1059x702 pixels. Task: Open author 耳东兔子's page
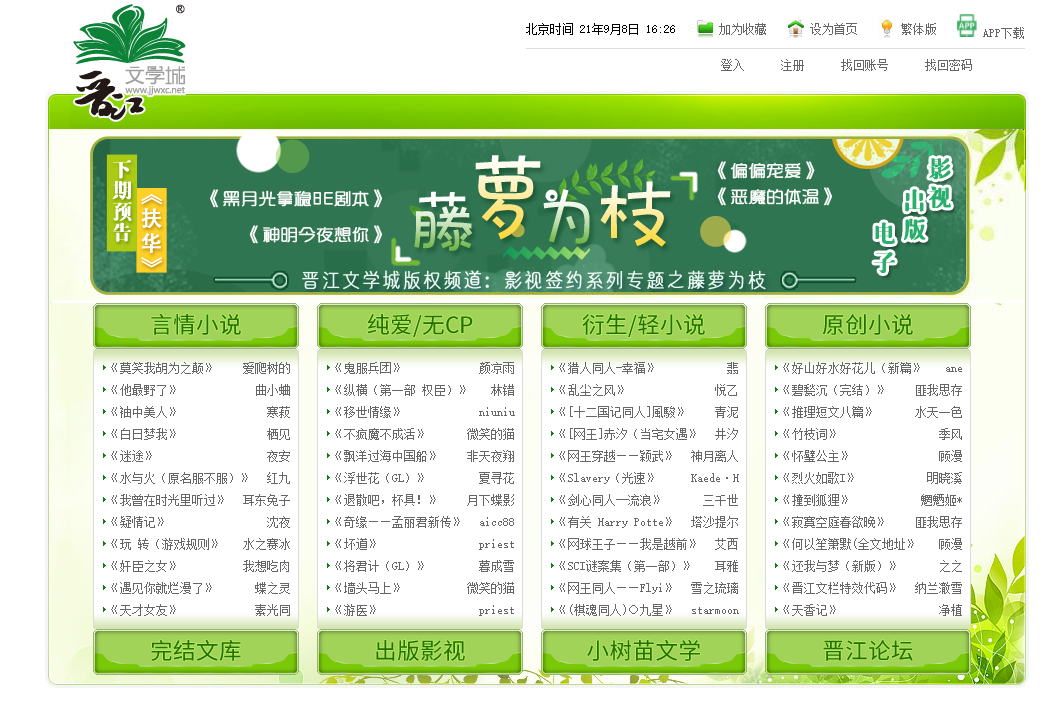coord(266,500)
